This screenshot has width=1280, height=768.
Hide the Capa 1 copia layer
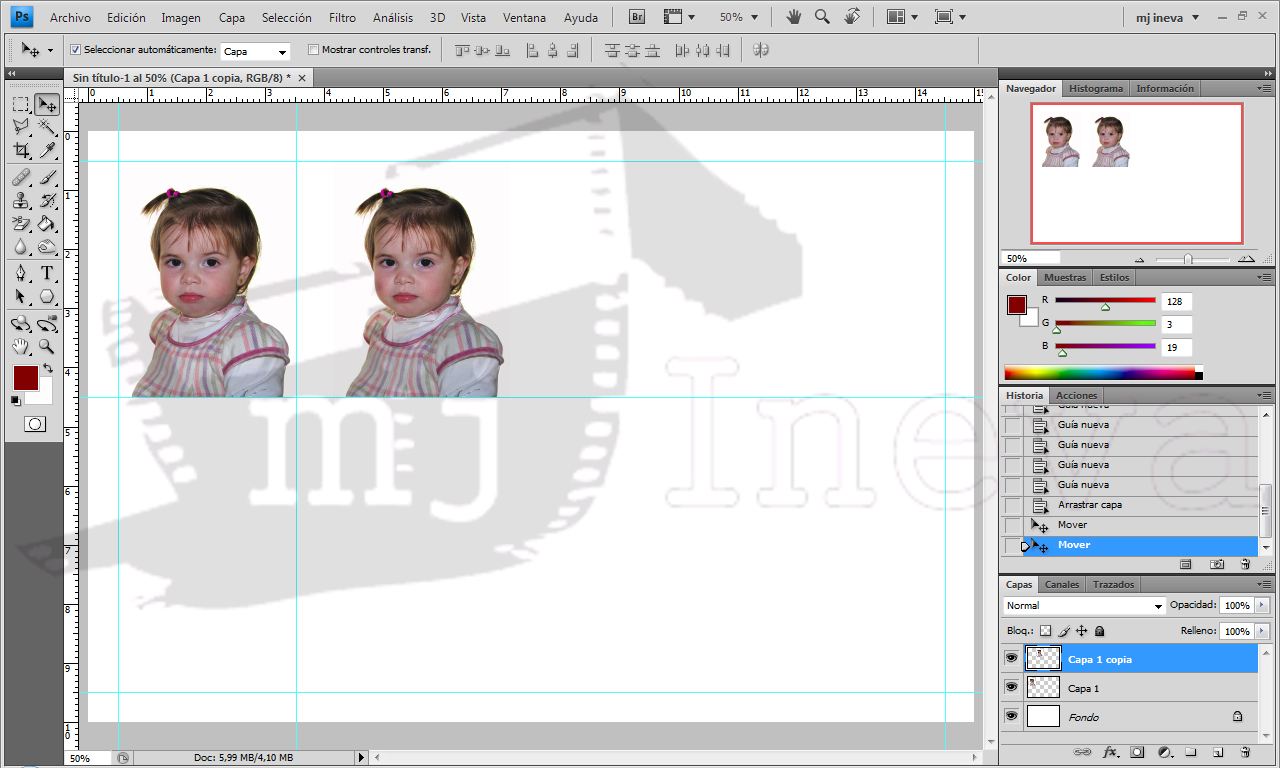[x=1011, y=658]
